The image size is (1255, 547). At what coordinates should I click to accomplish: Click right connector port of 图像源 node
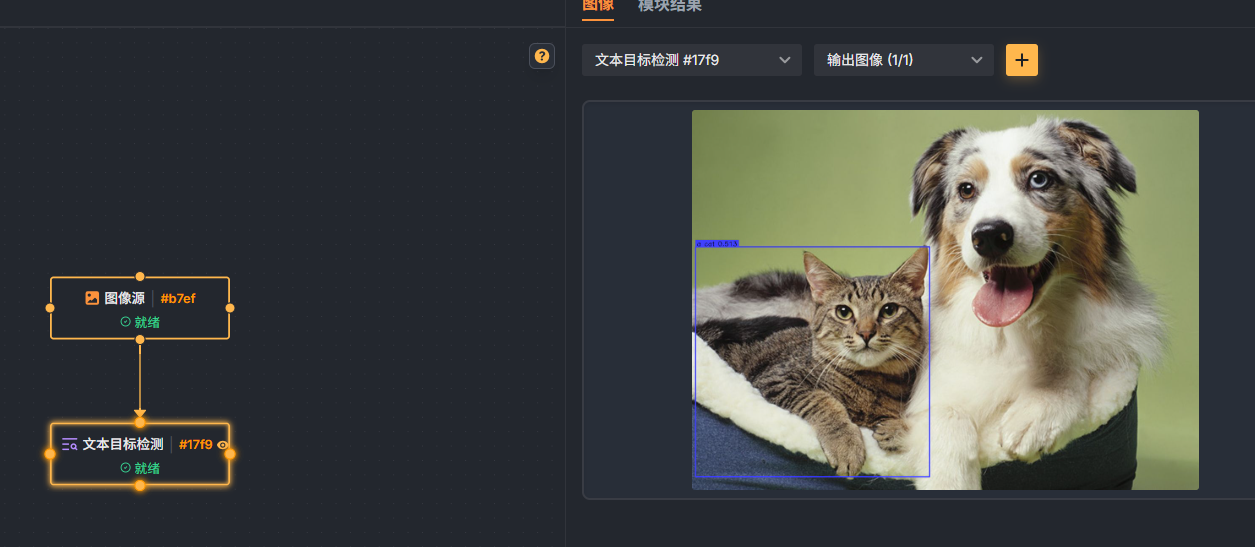tap(230, 308)
